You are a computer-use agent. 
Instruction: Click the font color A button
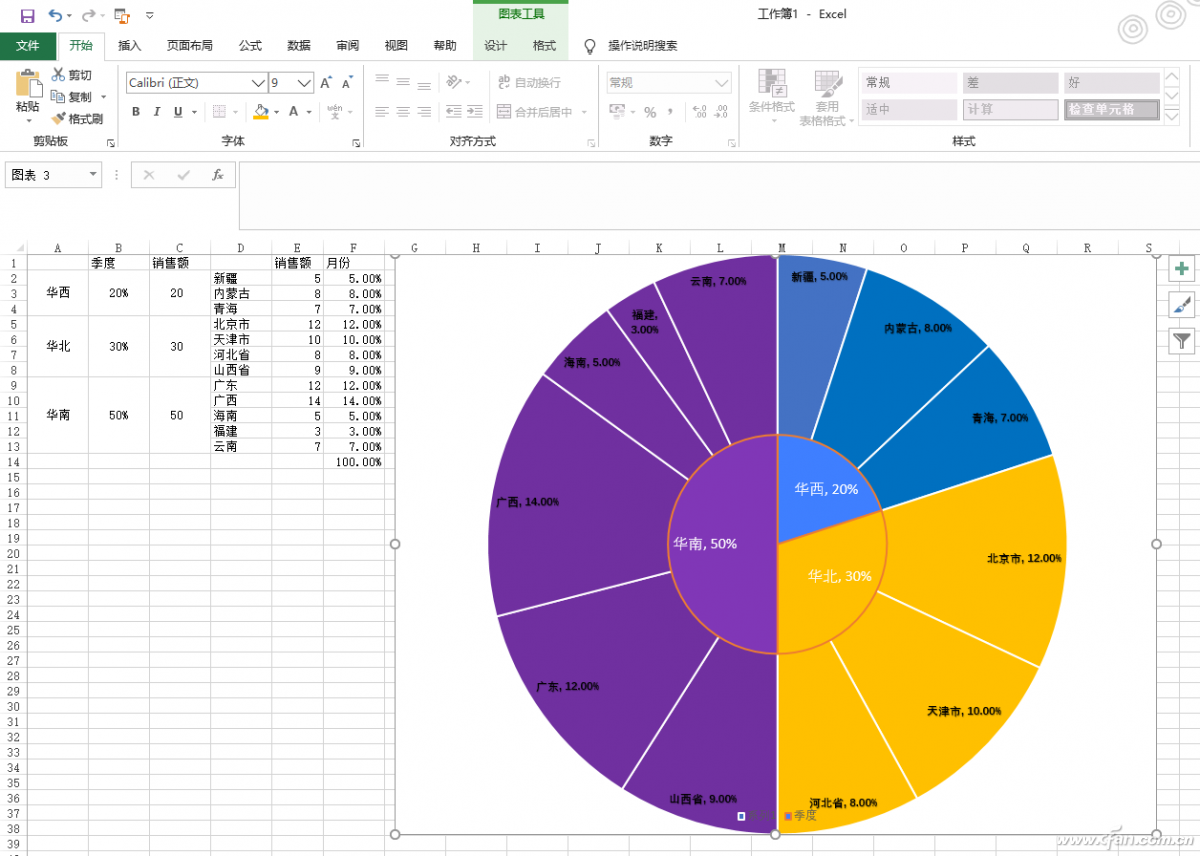(294, 112)
